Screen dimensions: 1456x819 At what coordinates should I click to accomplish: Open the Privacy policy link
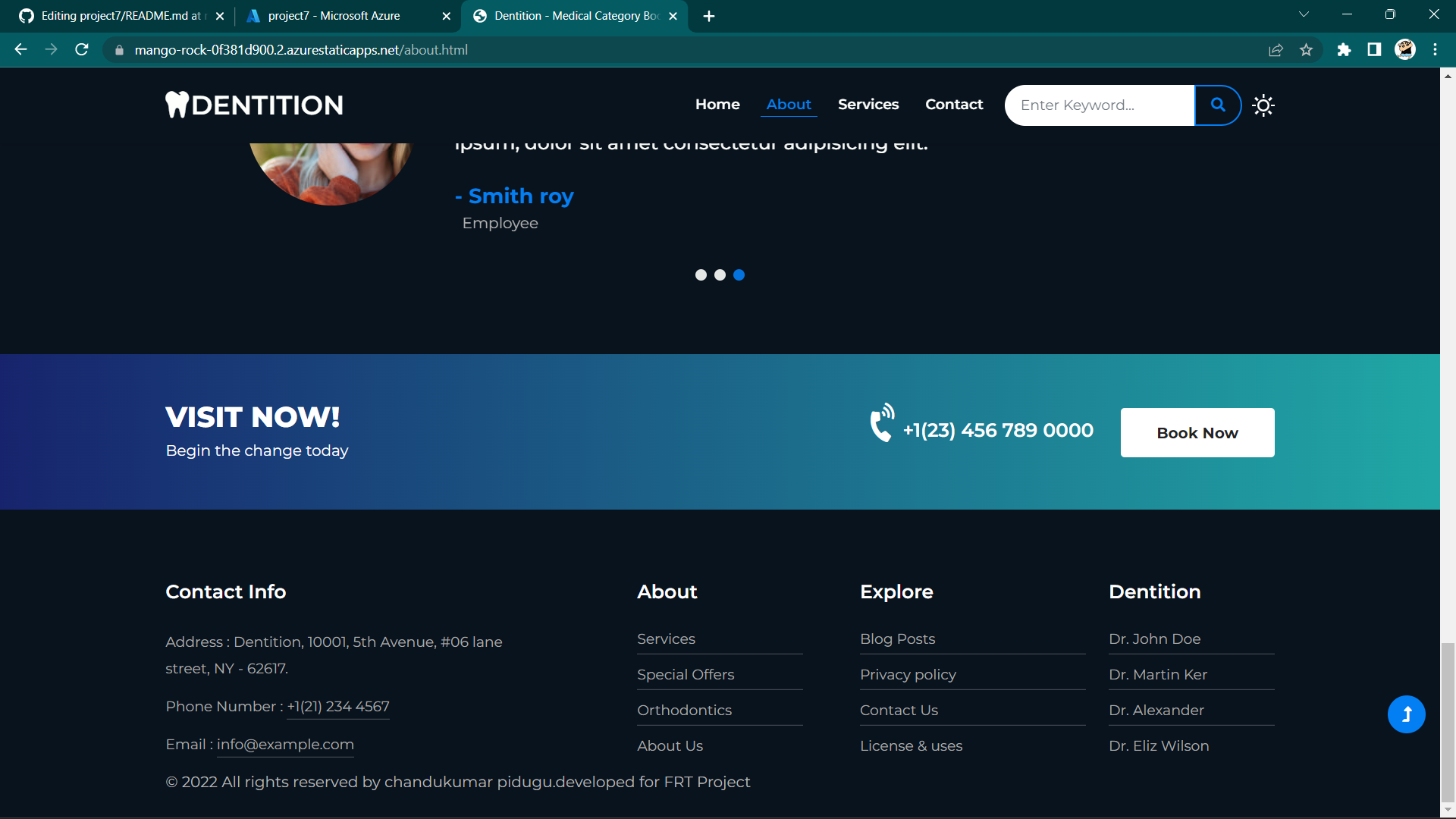[908, 674]
